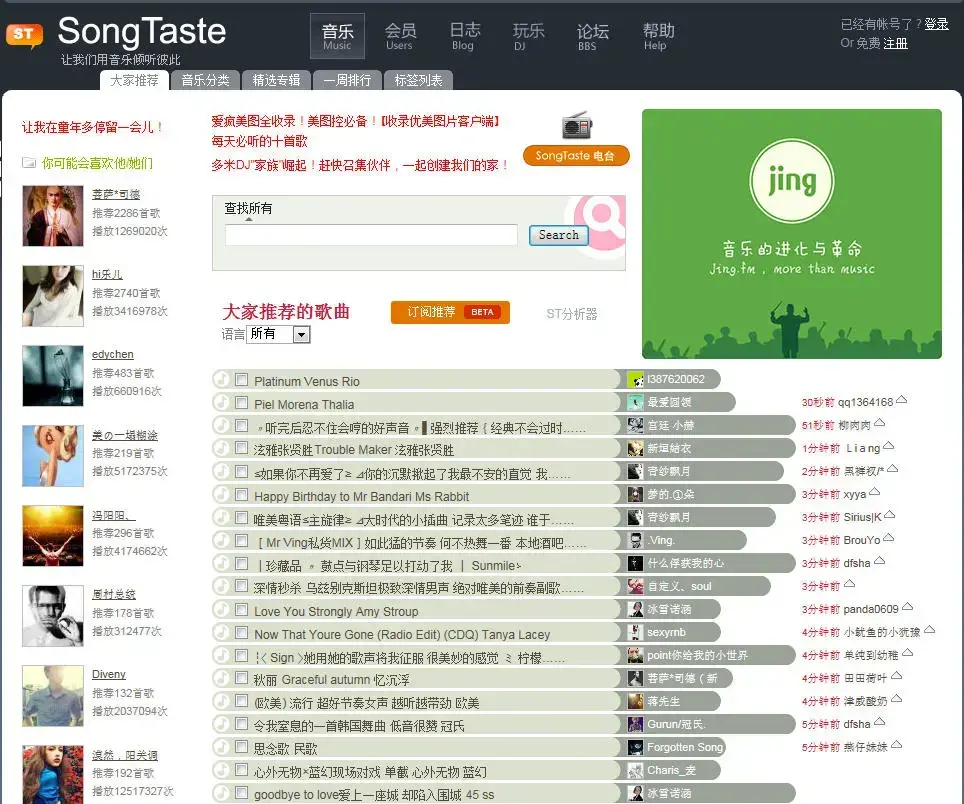964x804 pixels.
Task: Click the 订阅推荐 BETA button
Action: tap(450, 312)
